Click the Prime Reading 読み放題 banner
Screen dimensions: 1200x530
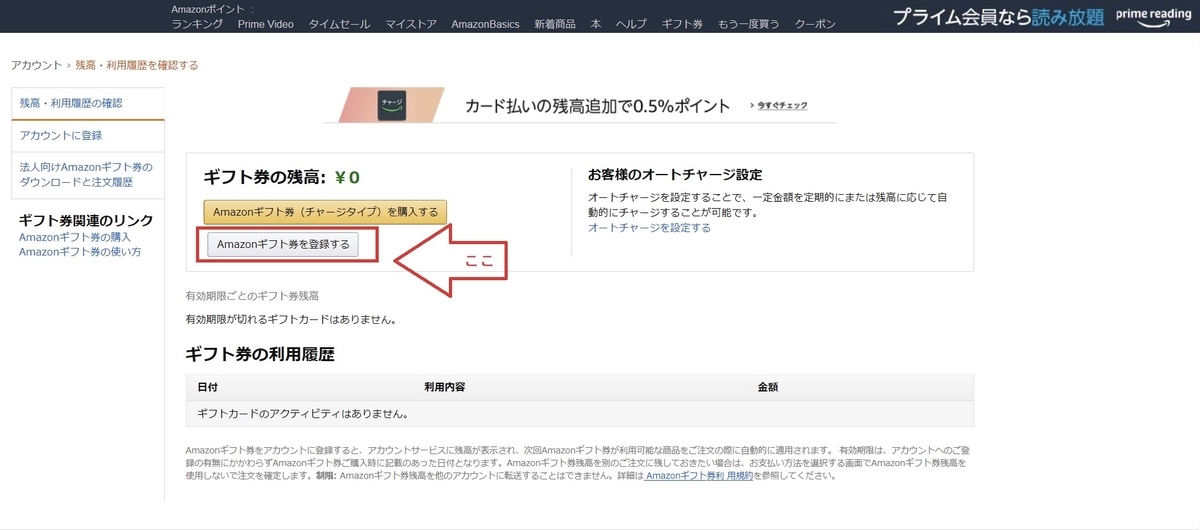998,17
